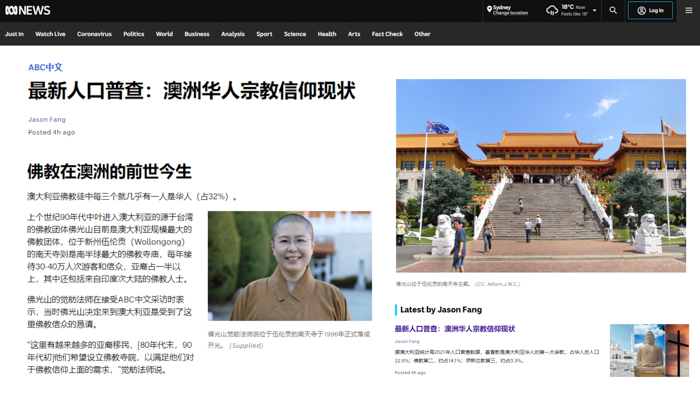
Task: Open the search magnifier icon
Action: click(613, 10)
